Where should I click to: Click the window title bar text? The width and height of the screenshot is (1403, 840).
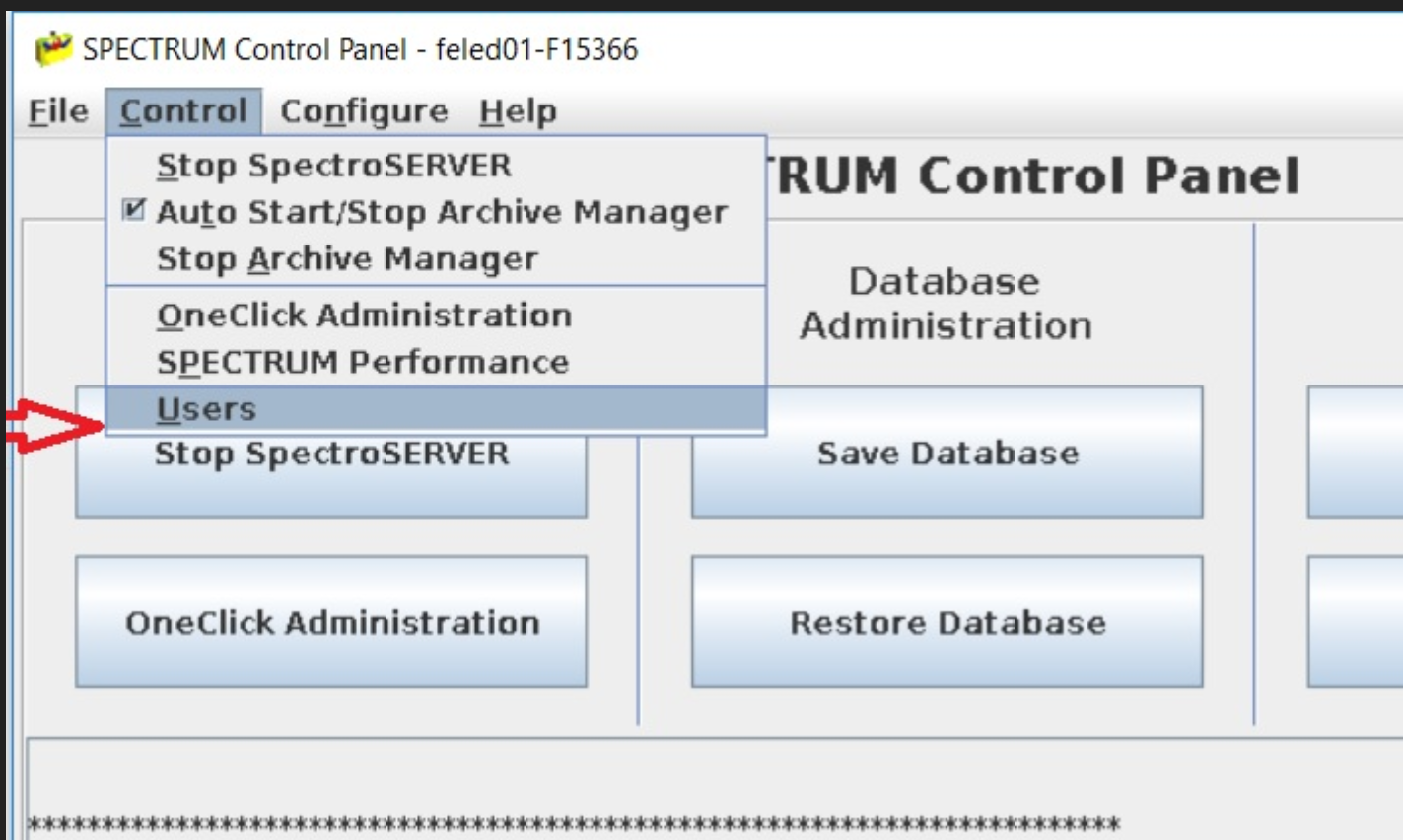click(x=360, y=49)
